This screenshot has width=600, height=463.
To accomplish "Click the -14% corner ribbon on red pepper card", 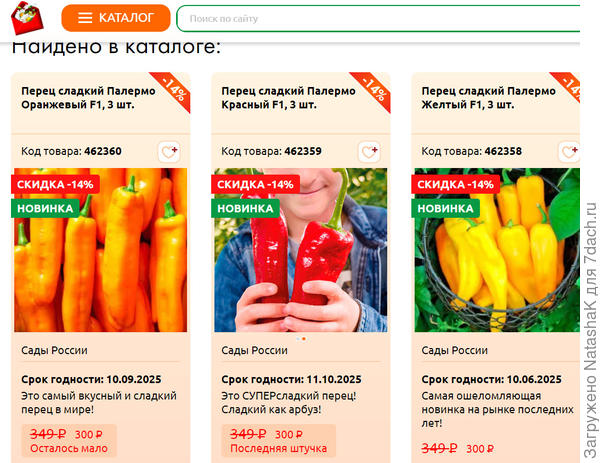I will 374,90.
